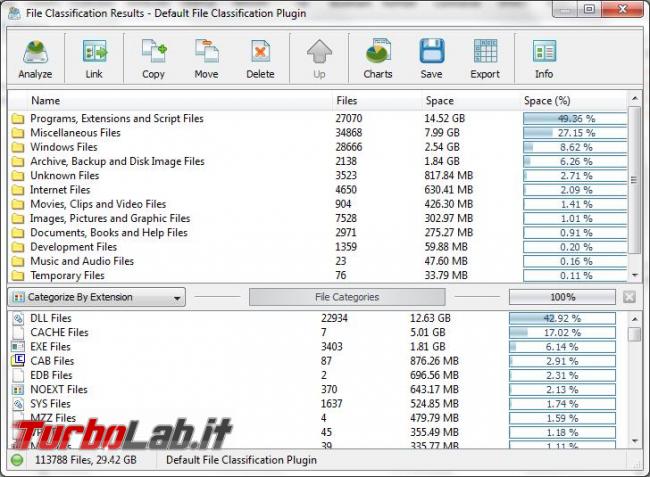Image resolution: width=650 pixels, height=477 pixels.
Task: Click lower list scrollbar down arrow
Action: tap(635, 441)
